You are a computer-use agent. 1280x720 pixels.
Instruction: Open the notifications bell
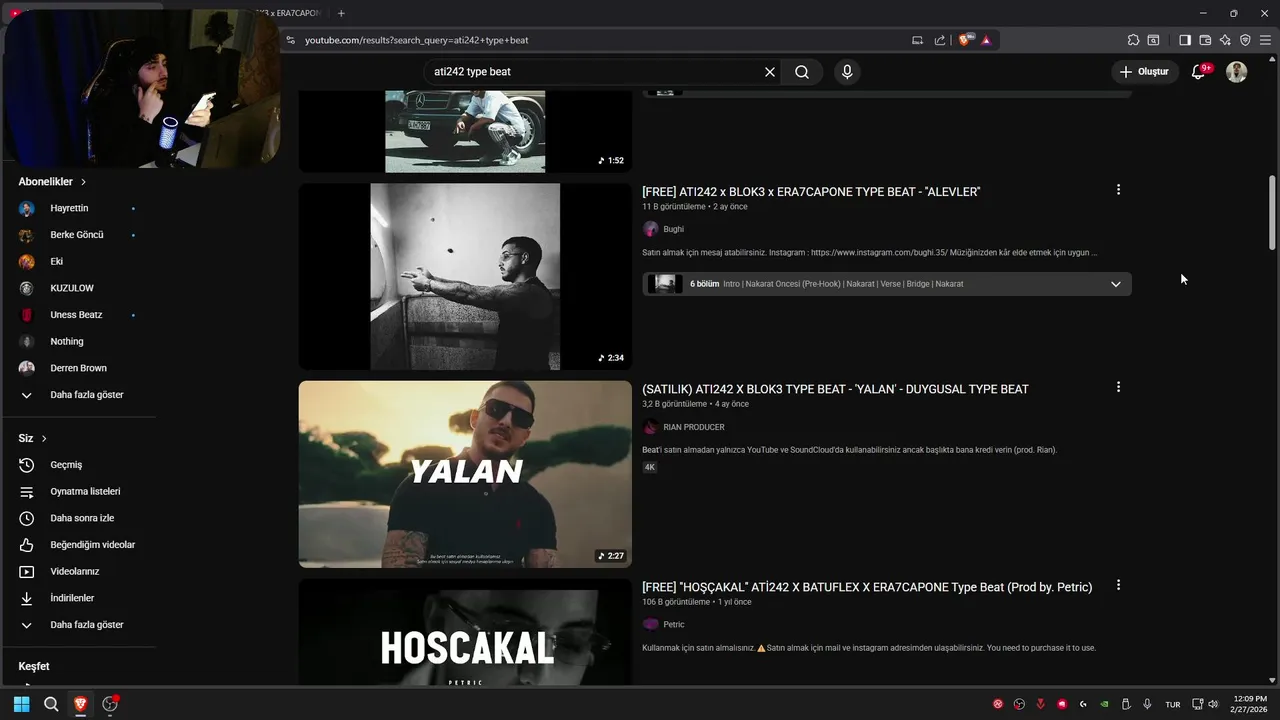point(1199,72)
